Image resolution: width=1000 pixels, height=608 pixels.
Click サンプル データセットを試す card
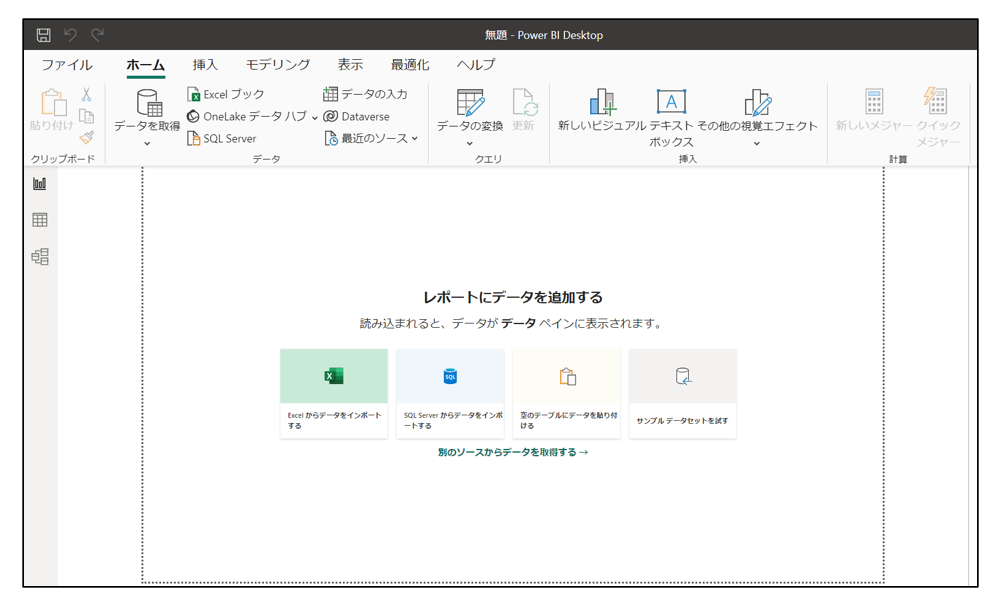[682, 394]
